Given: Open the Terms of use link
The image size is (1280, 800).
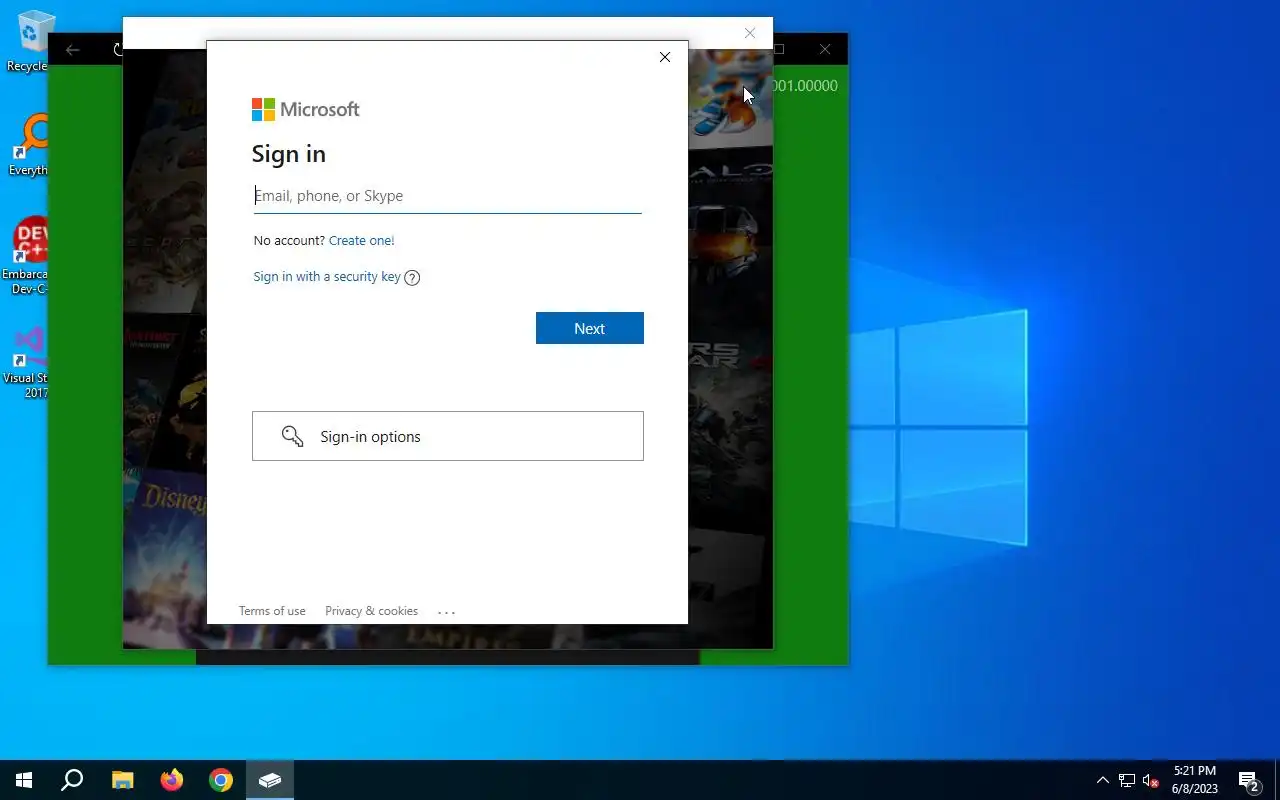Looking at the screenshot, I should (272, 611).
